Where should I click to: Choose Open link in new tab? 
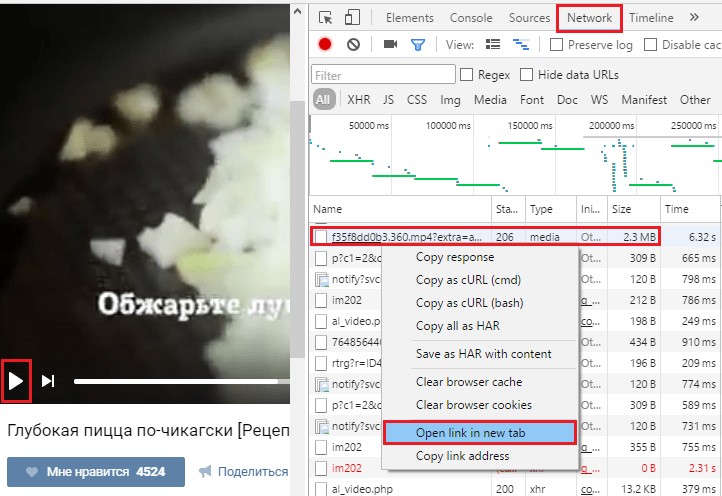[479, 432]
